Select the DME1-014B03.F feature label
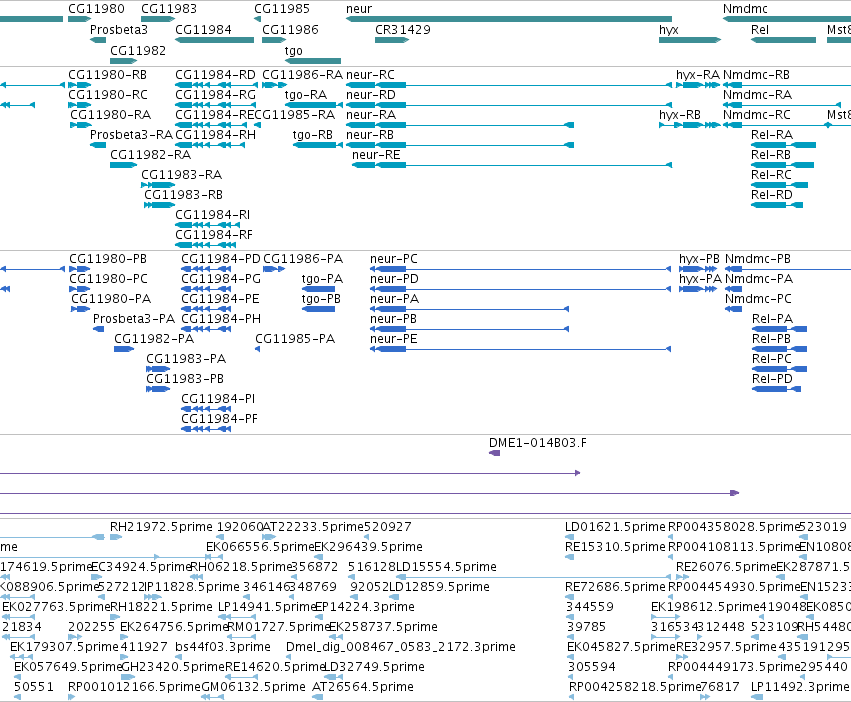 pos(538,442)
